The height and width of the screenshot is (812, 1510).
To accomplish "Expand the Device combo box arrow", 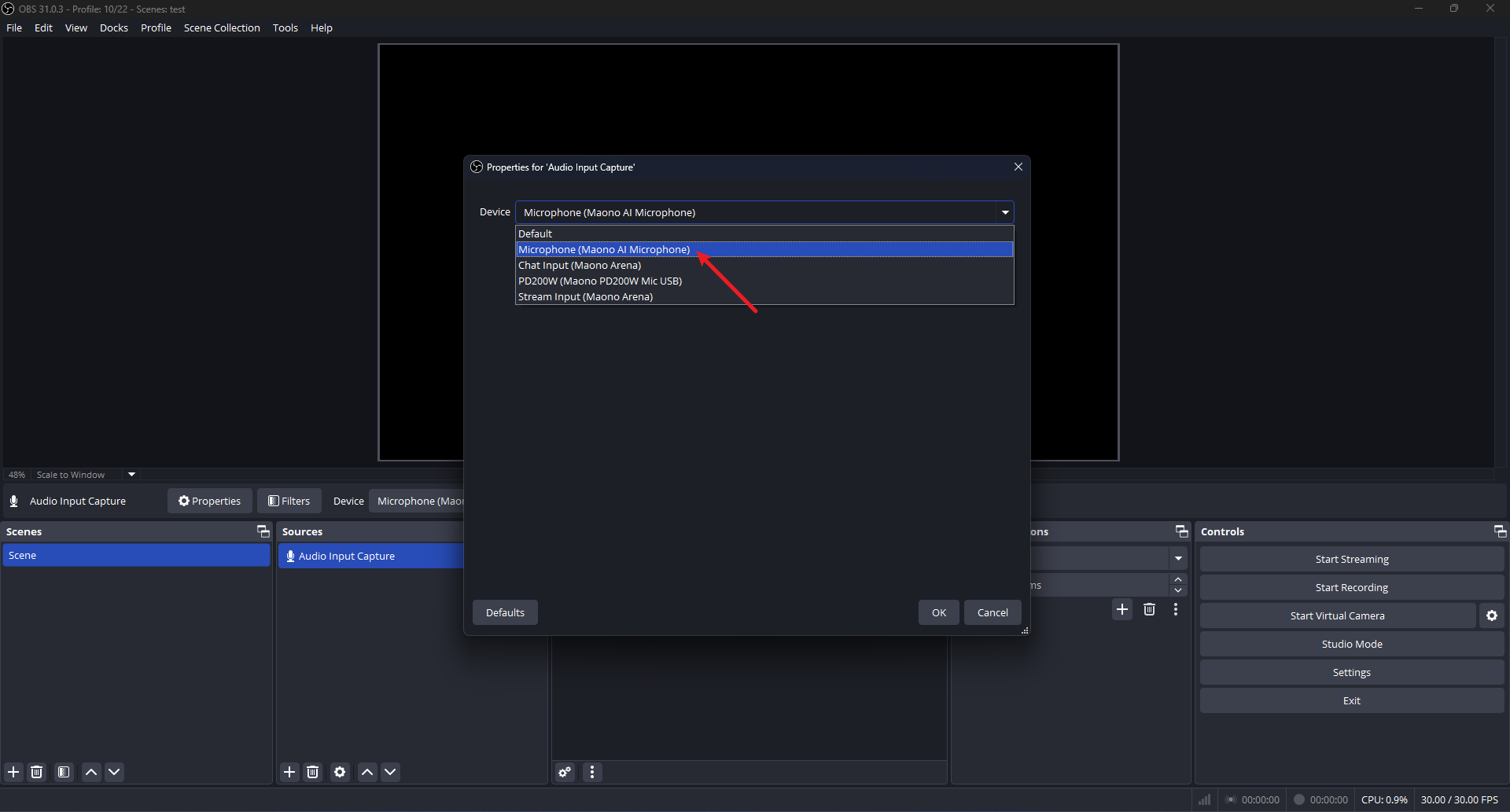I will coord(1005,212).
